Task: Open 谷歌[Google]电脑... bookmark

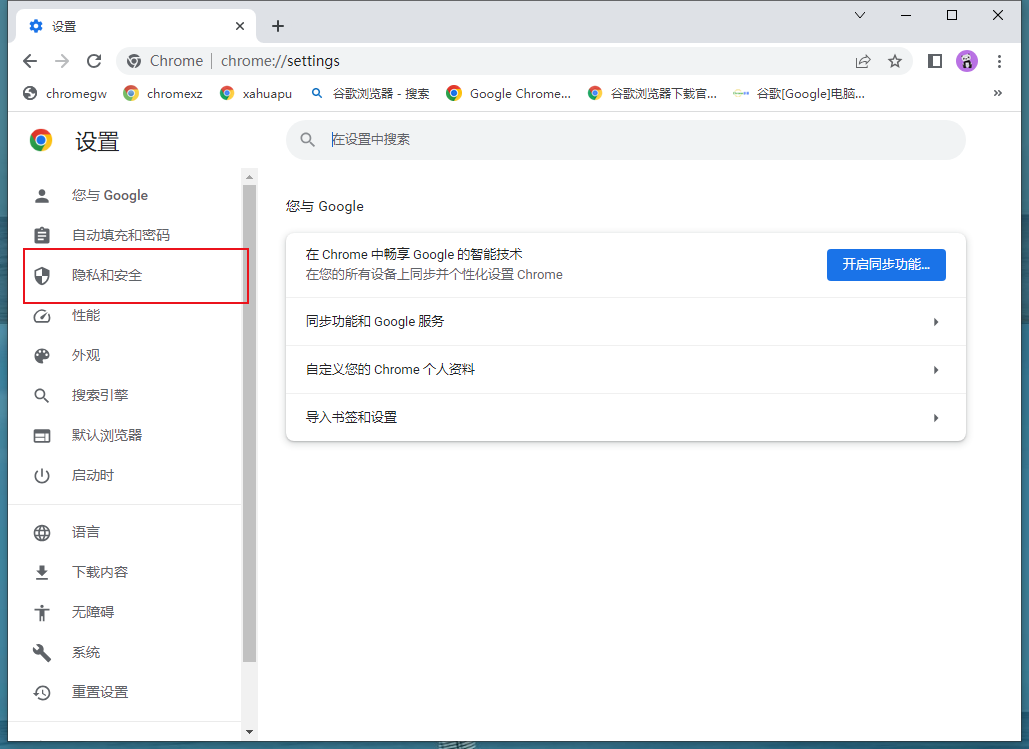Action: pos(799,93)
